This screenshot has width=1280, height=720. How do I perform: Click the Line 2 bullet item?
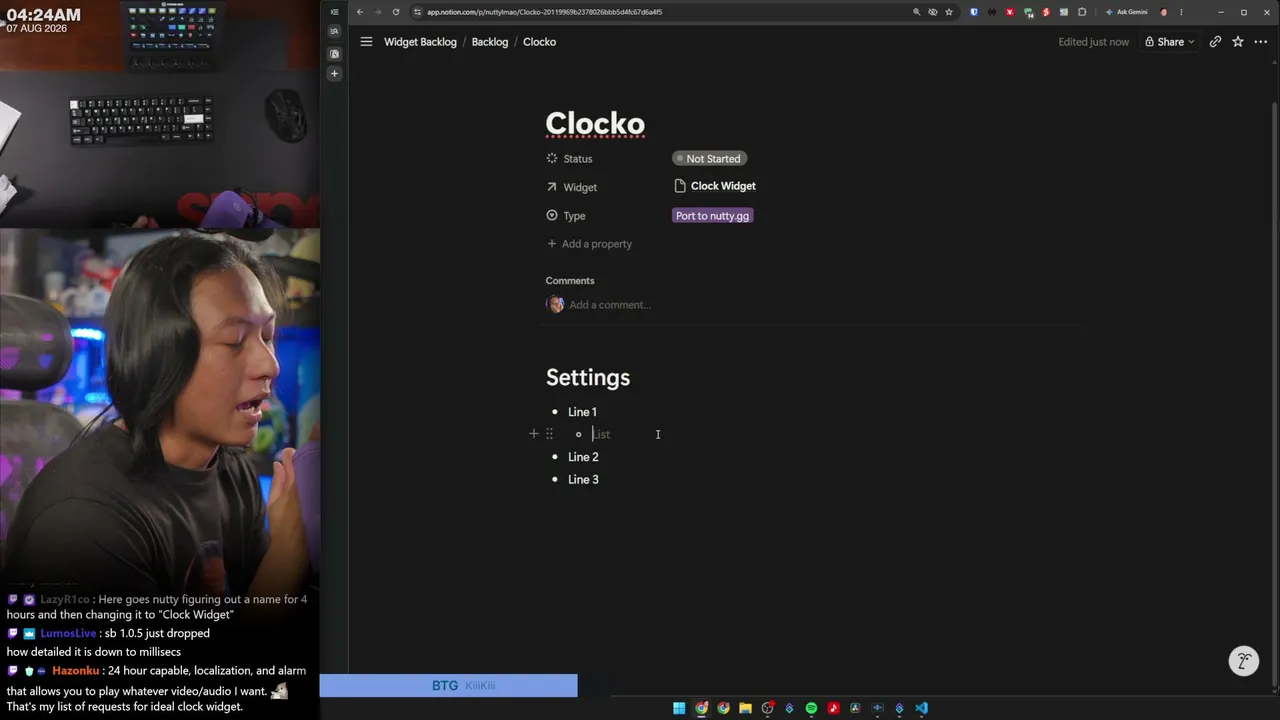[583, 457]
